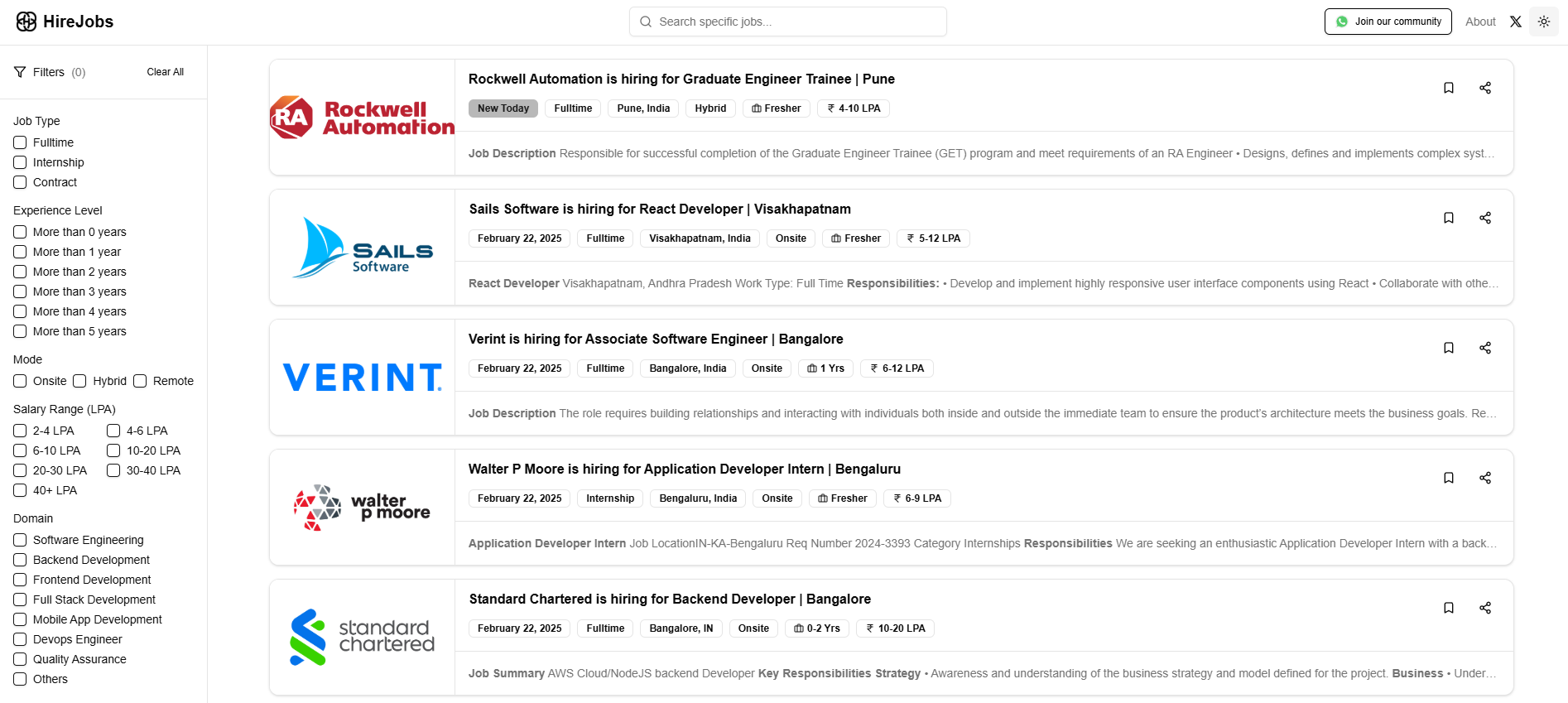
Task: Open the Rockwell Automation logo thumbnail
Action: (x=362, y=118)
